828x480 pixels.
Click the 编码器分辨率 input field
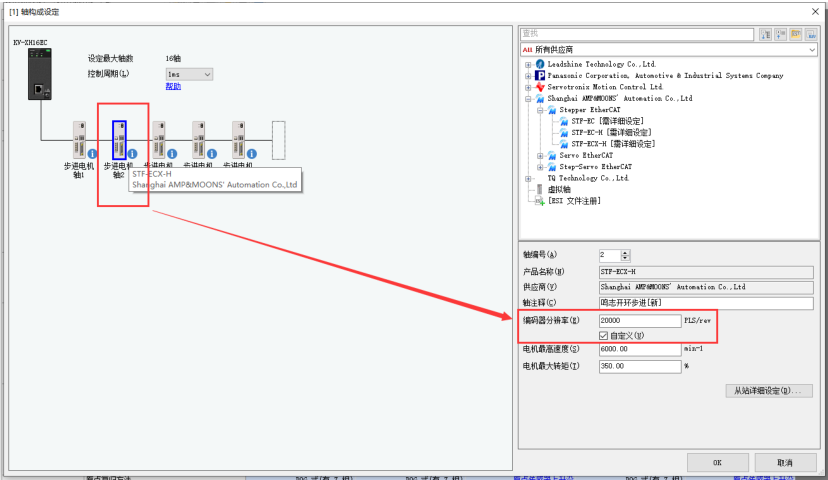(x=638, y=320)
